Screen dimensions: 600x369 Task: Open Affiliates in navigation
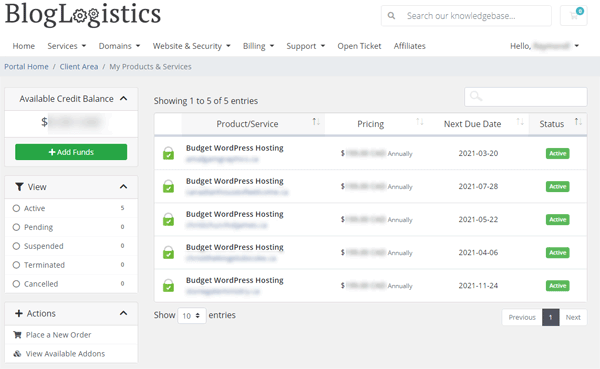pyautogui.click(x=409, y=46)
